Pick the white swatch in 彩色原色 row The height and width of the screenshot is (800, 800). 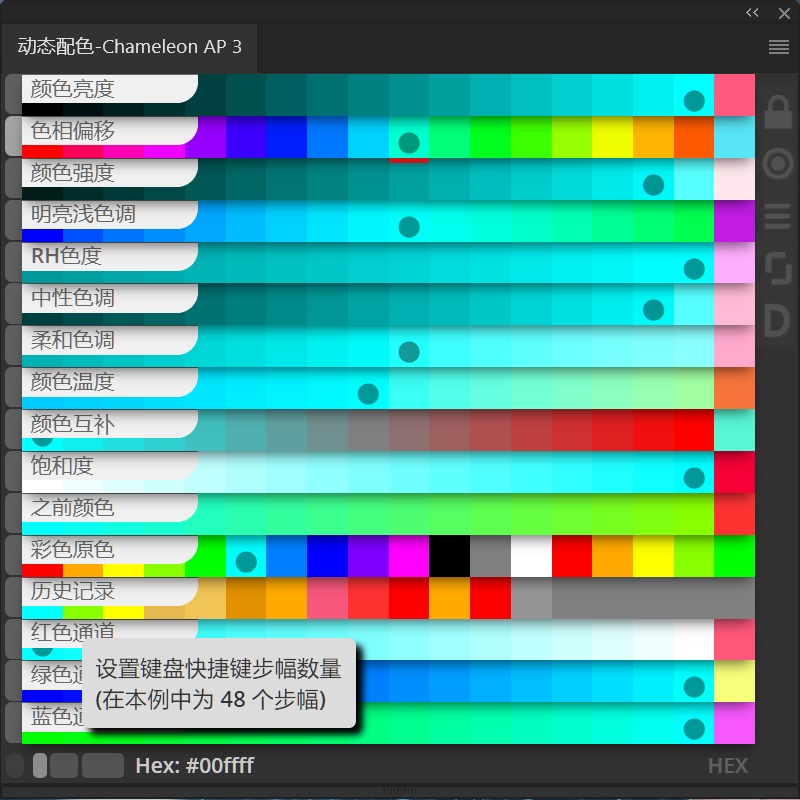coord(531,556)
